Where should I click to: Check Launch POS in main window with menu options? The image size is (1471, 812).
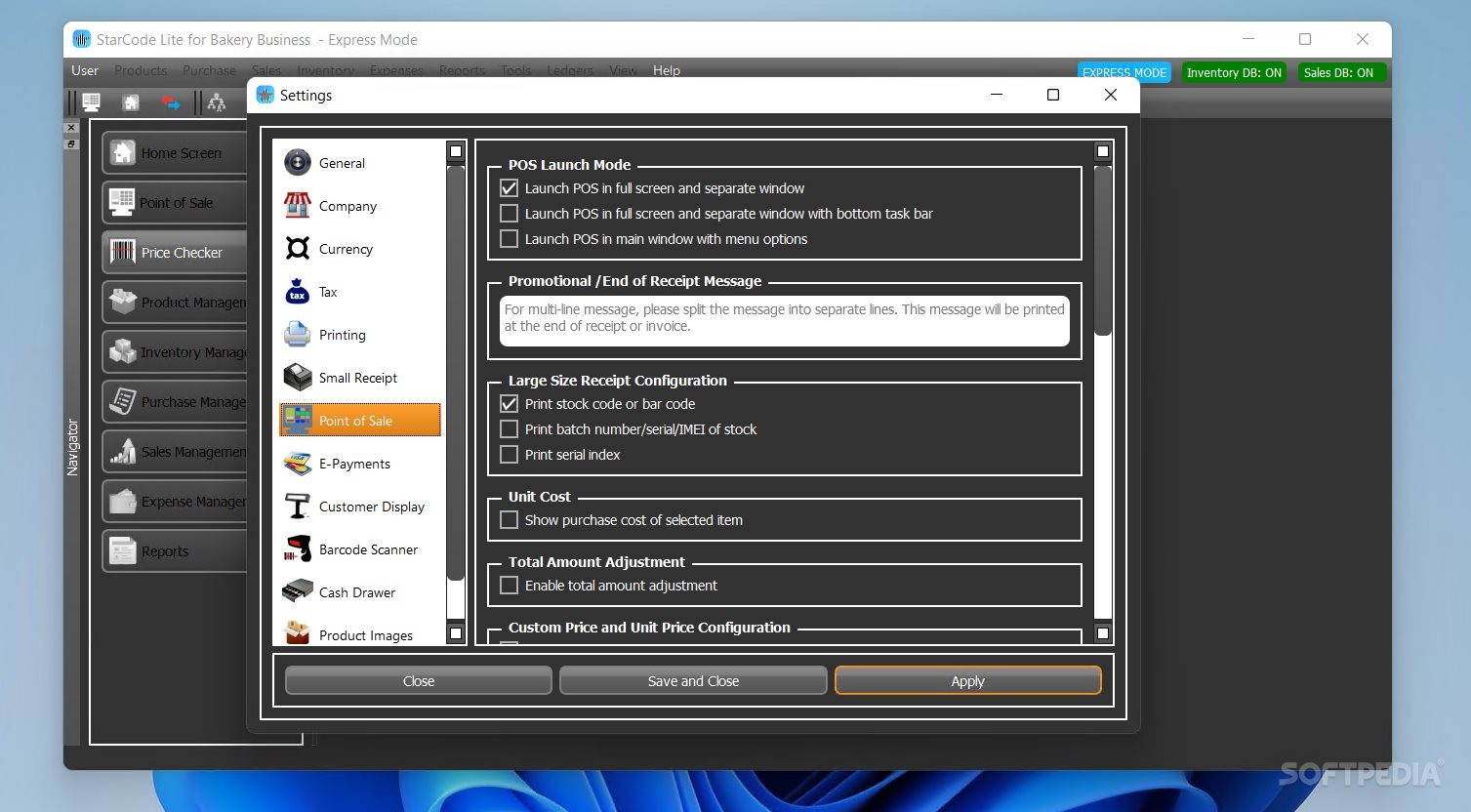tap(509, 239)
